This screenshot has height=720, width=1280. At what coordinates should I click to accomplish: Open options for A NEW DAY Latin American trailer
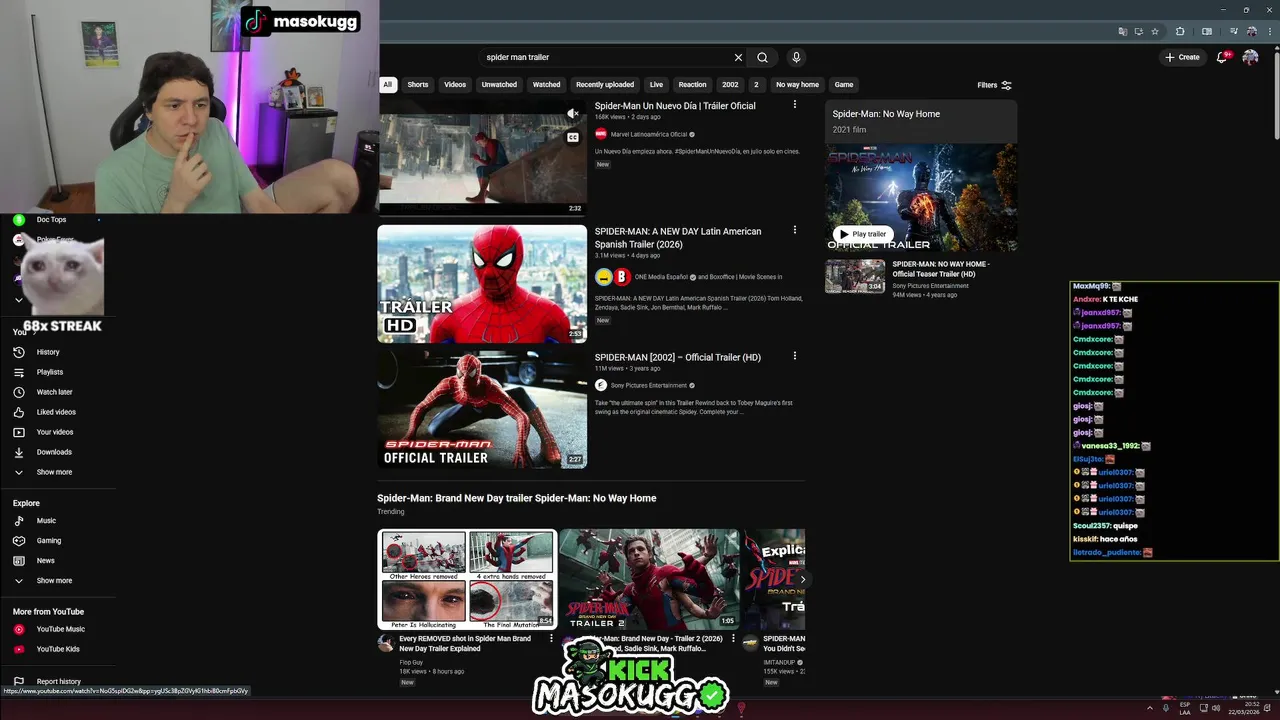795,230
